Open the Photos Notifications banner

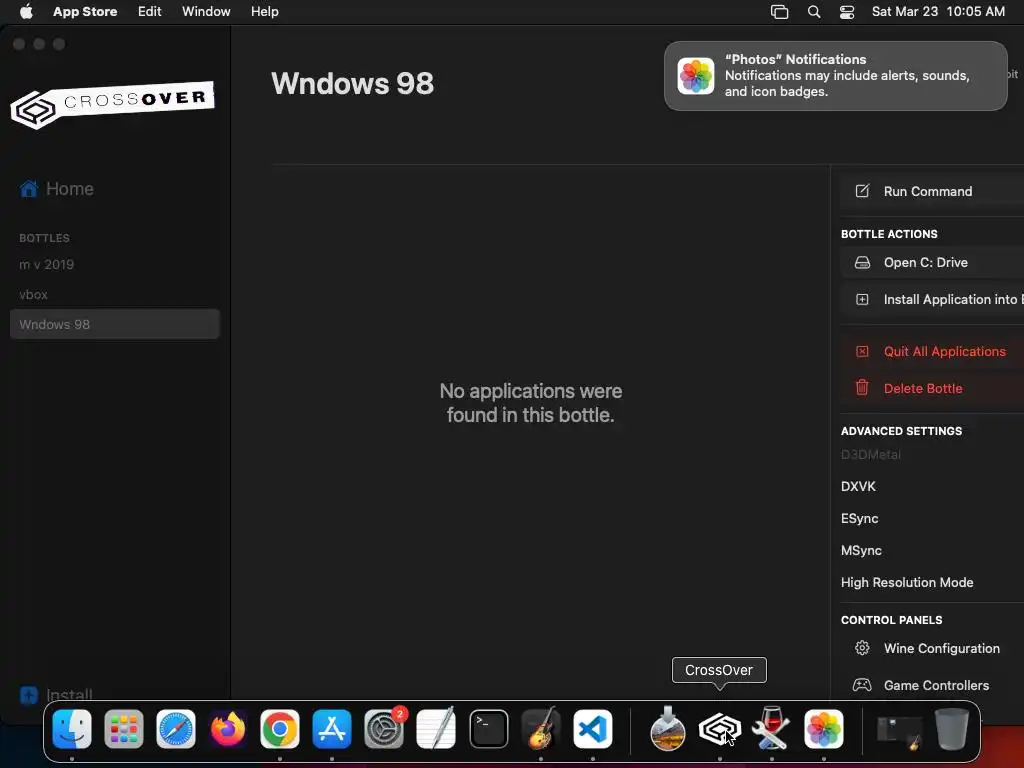(835, 76)
